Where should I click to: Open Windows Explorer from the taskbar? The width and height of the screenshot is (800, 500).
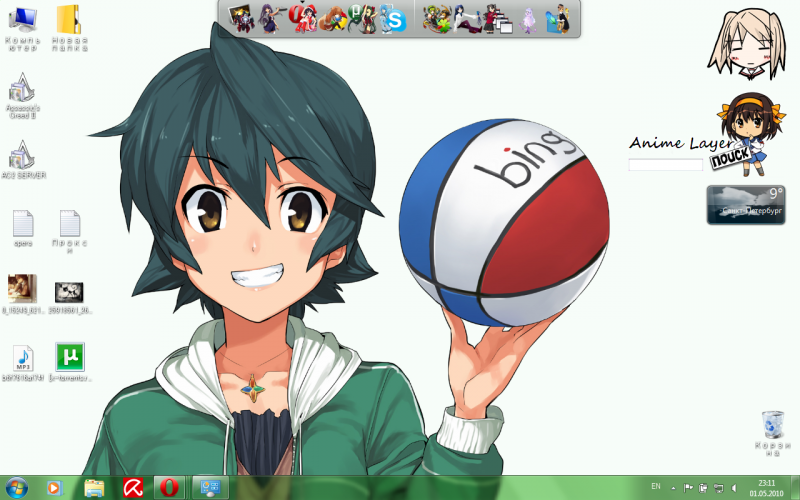(94, 488)
